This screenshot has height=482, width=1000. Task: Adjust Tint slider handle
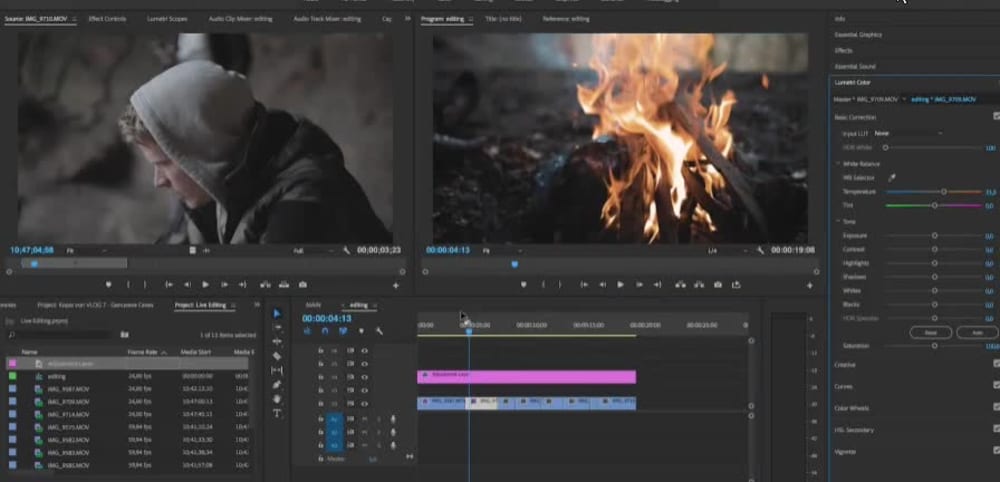[934, 205]
